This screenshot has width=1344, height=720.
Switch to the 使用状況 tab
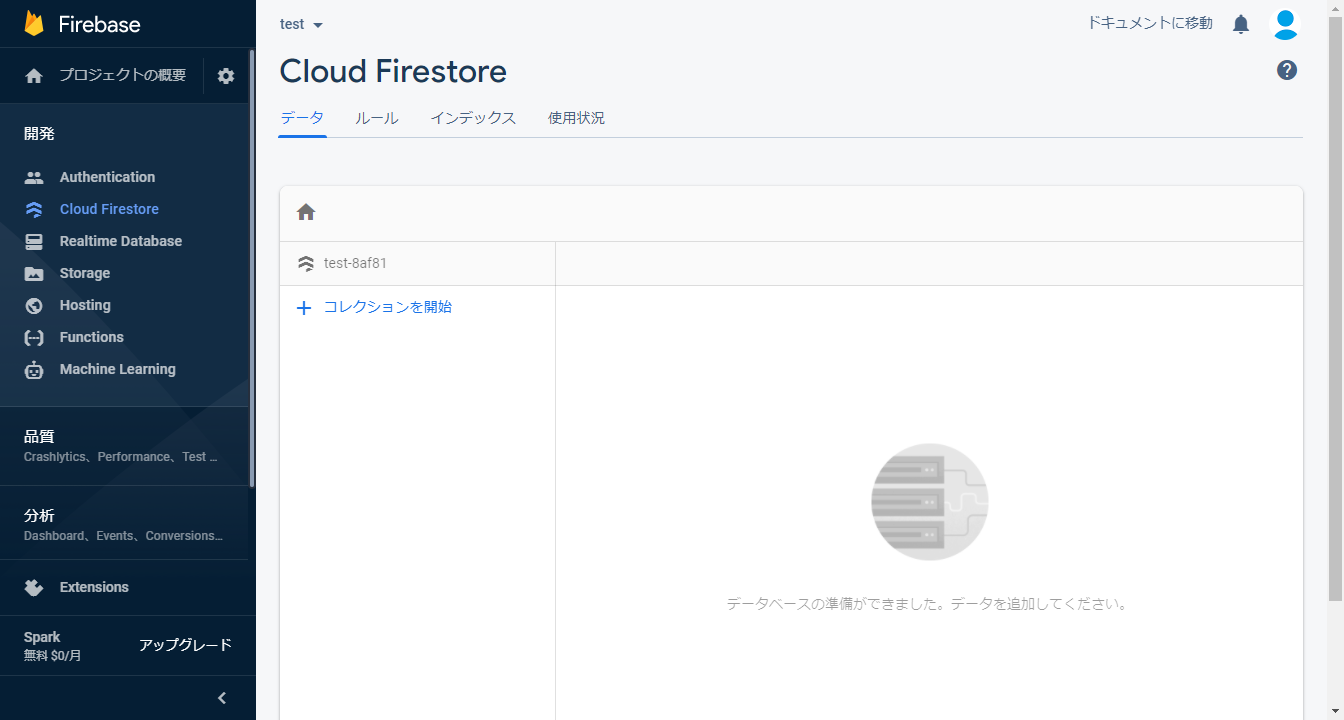point(576,118)
